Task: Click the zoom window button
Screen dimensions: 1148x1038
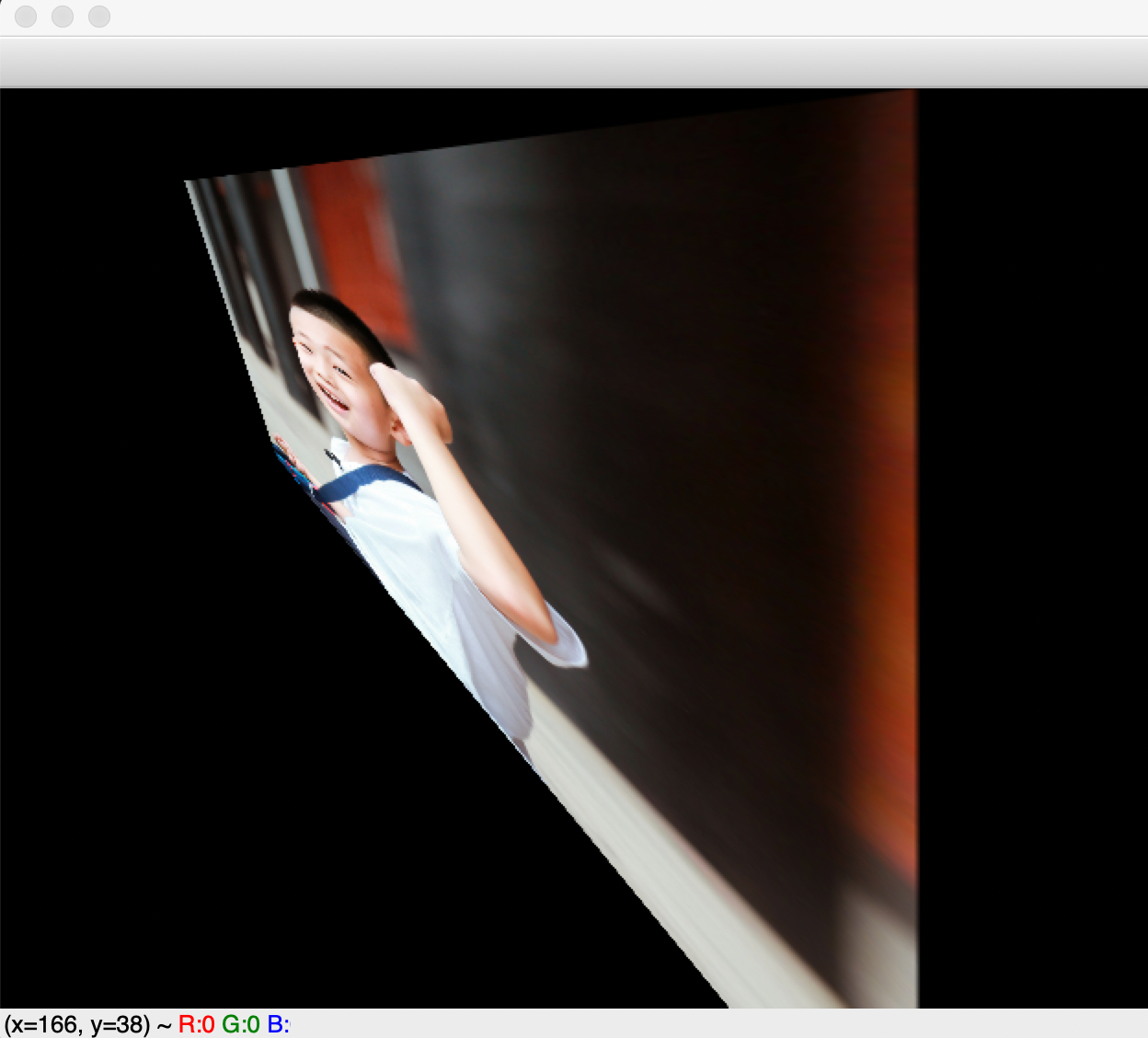Action: pyautogui.click(x=99, y=17)
